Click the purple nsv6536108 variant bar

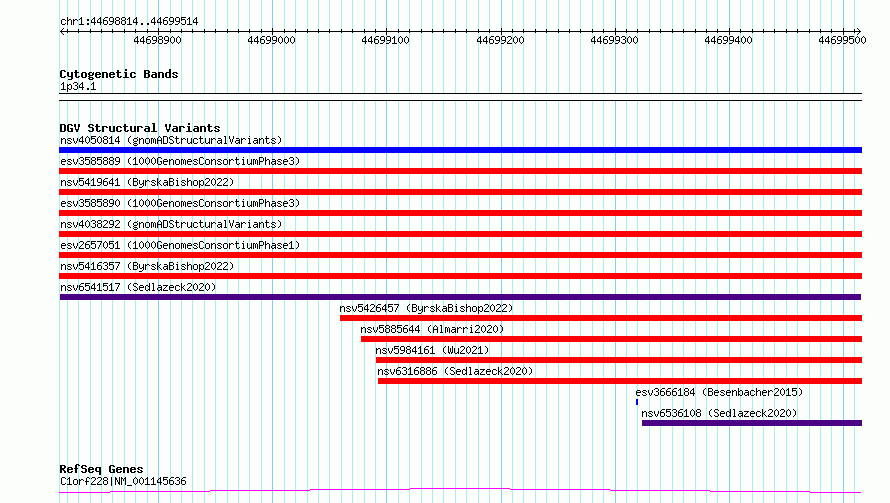point(752,423)
